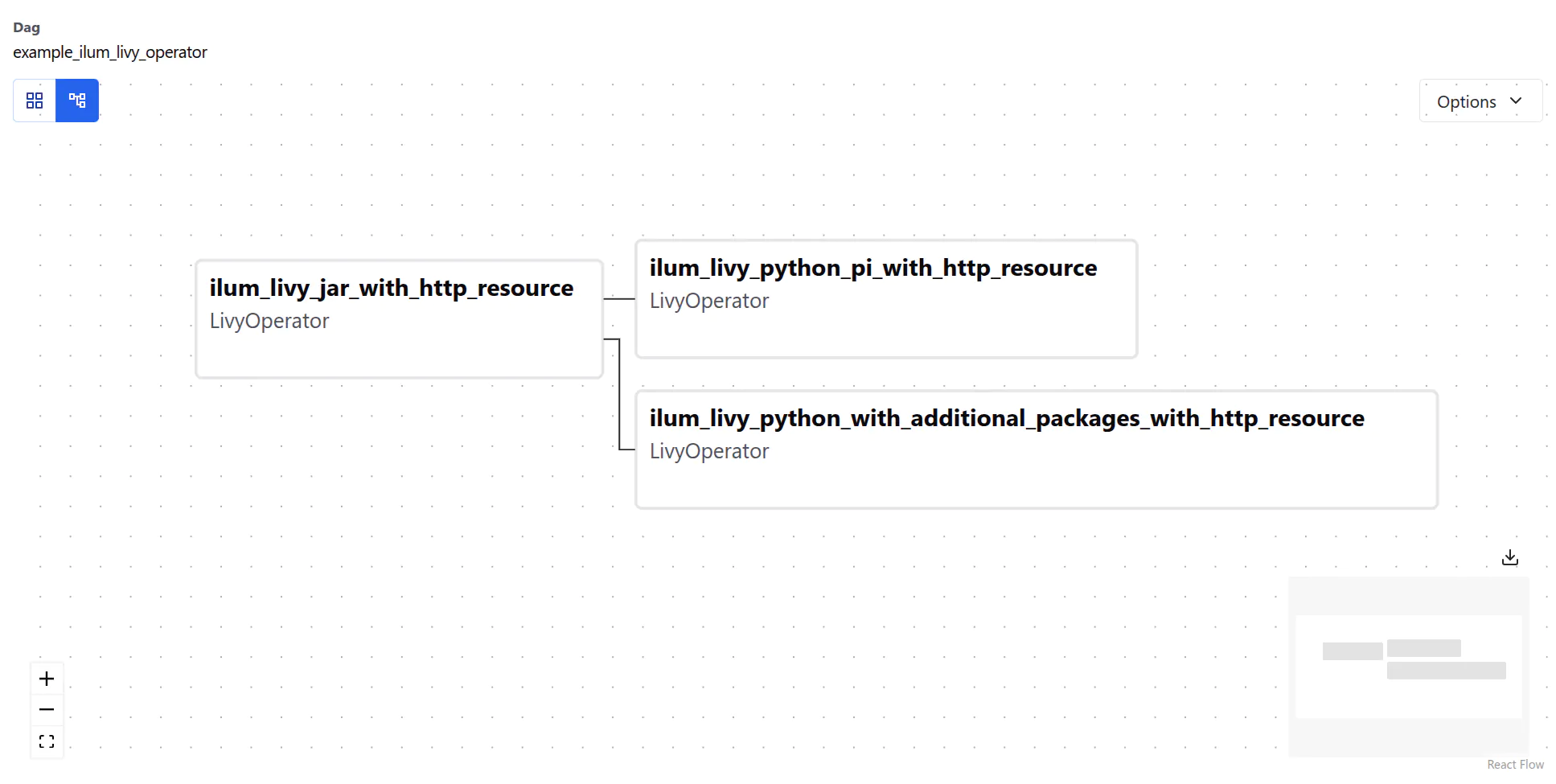1556x784 pixels.
Task: Click the leftmost rectangle in the minimap
Action: point(1353,651)
